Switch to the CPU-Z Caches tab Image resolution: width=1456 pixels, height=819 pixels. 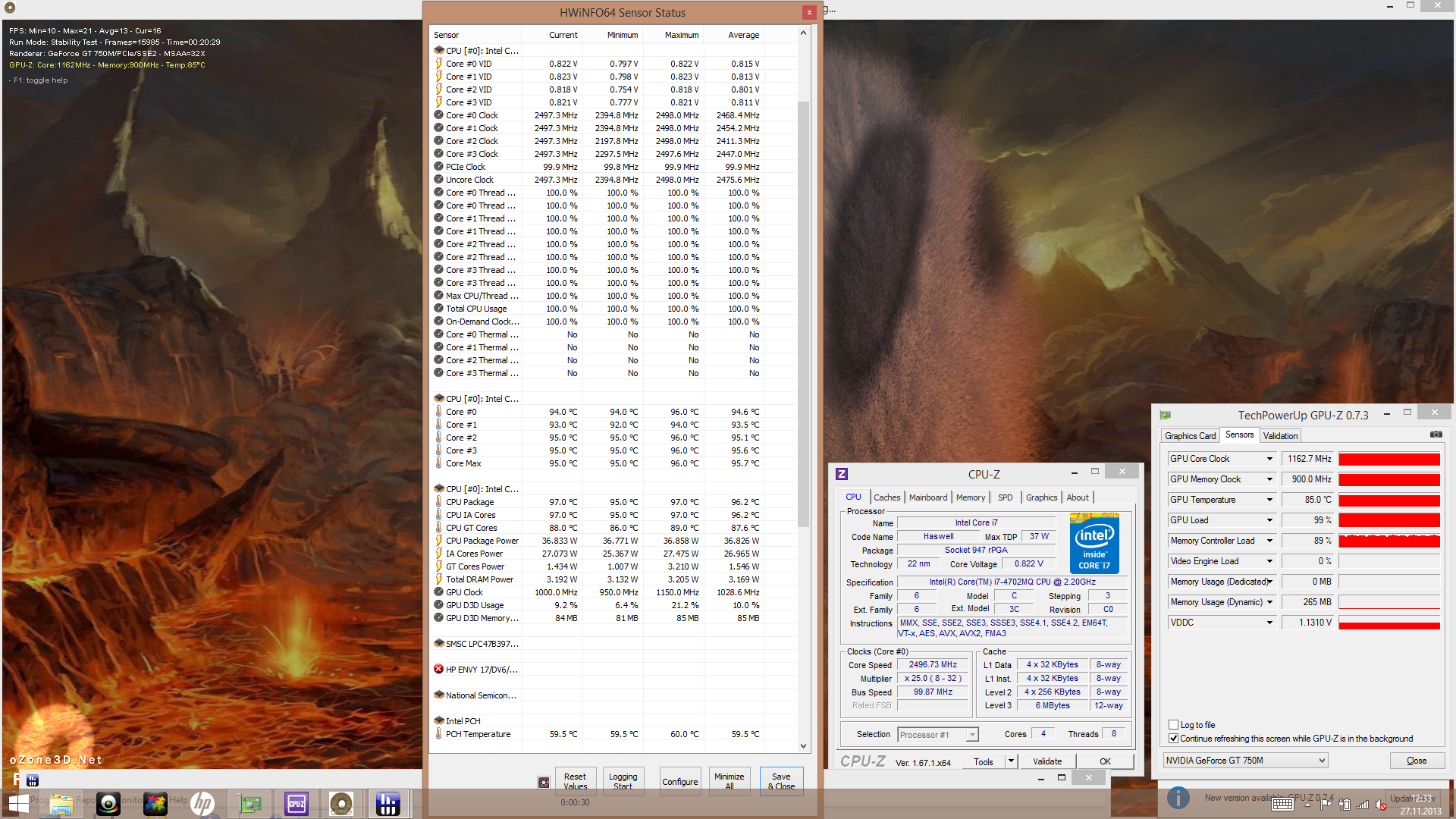tap(886, 497)
